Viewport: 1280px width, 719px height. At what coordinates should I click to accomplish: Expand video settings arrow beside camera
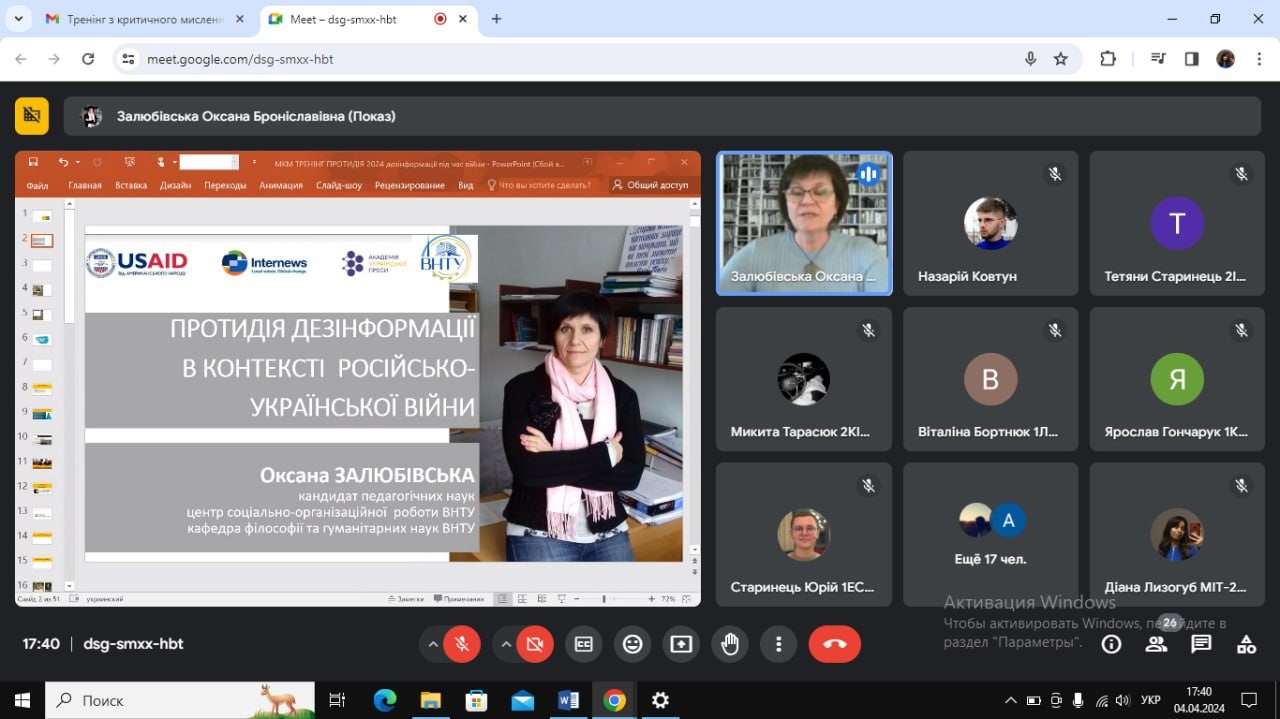point(505,644)
